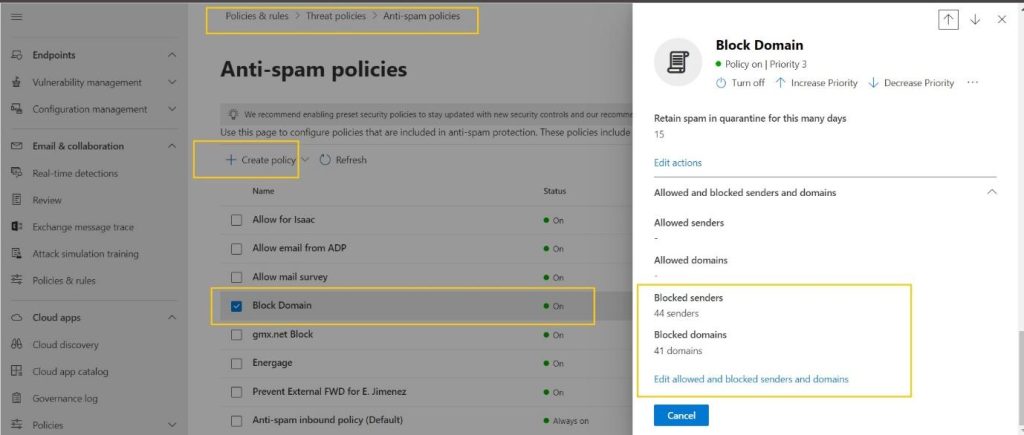The height and width of the screenshot is (435, 1024).
Task: Move to previous item with up arrow
Action: tap(948, 19)
